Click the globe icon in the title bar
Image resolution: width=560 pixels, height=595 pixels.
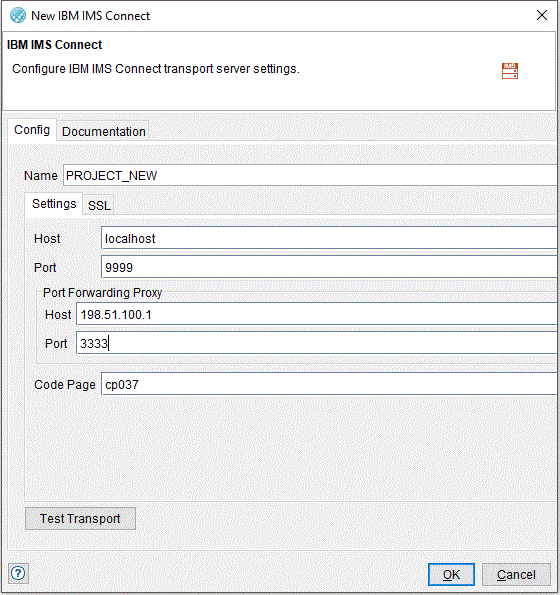pos(17,16)
